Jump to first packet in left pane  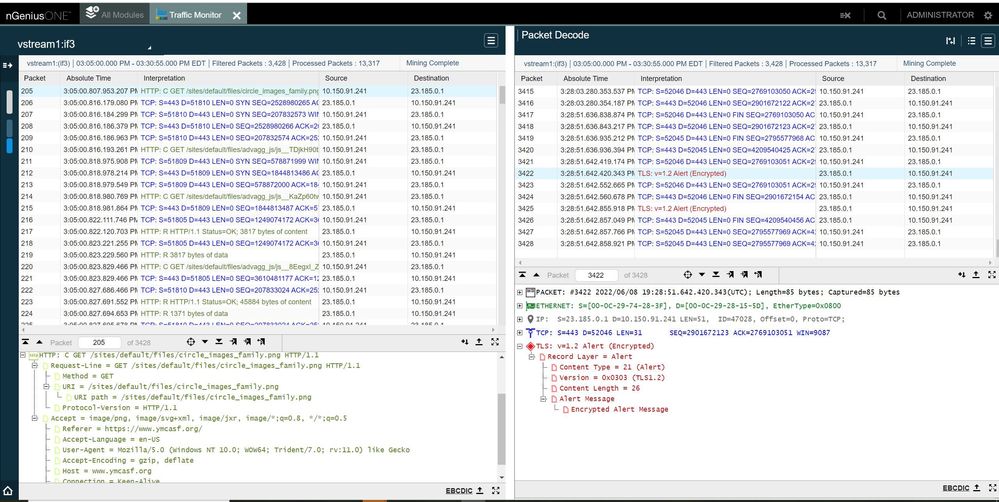(27, 342)
